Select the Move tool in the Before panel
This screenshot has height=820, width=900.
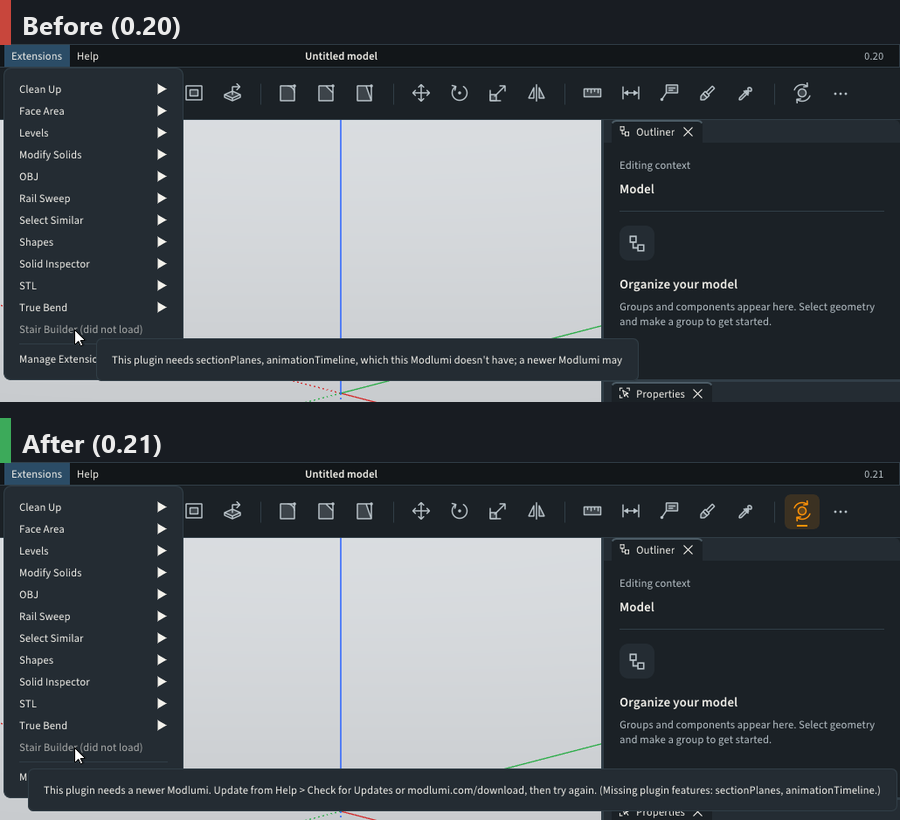pyautogui.click(x=421, y=93)
